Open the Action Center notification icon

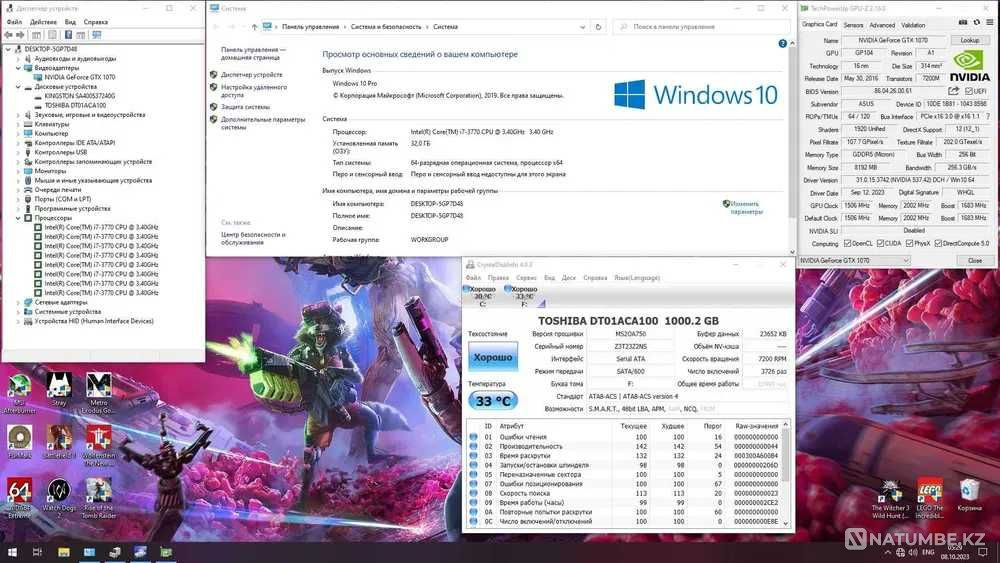[x=983, y=552]
